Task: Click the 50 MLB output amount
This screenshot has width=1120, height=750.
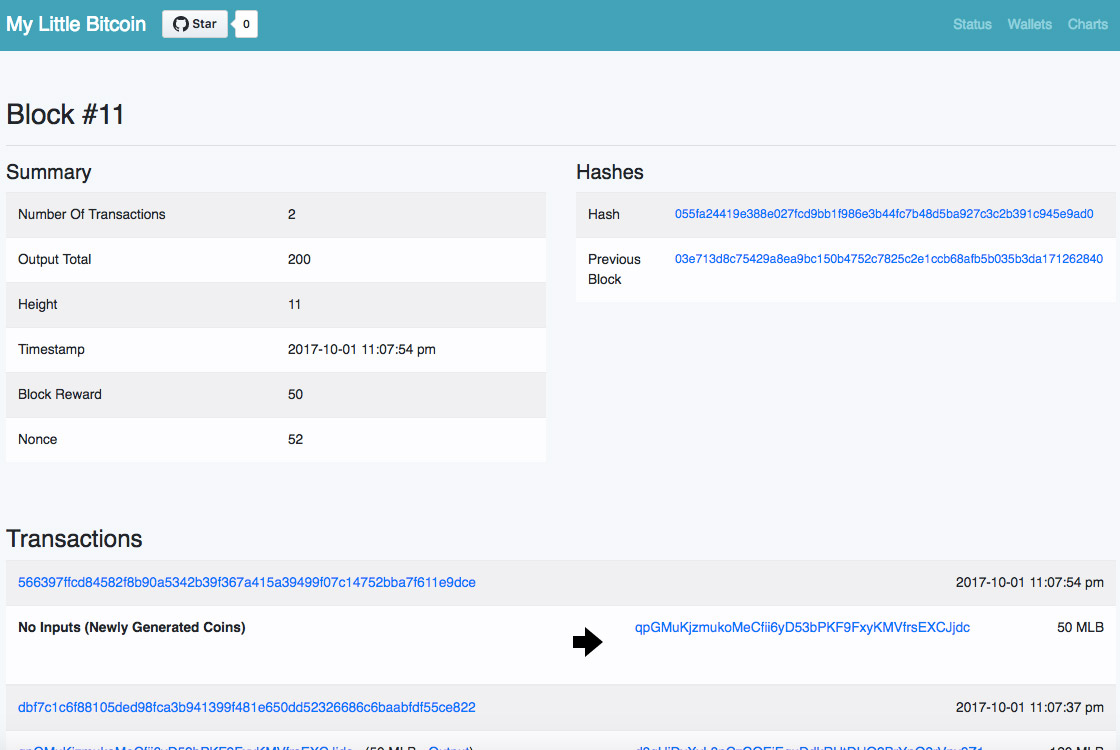Action: click(1080, 628)
